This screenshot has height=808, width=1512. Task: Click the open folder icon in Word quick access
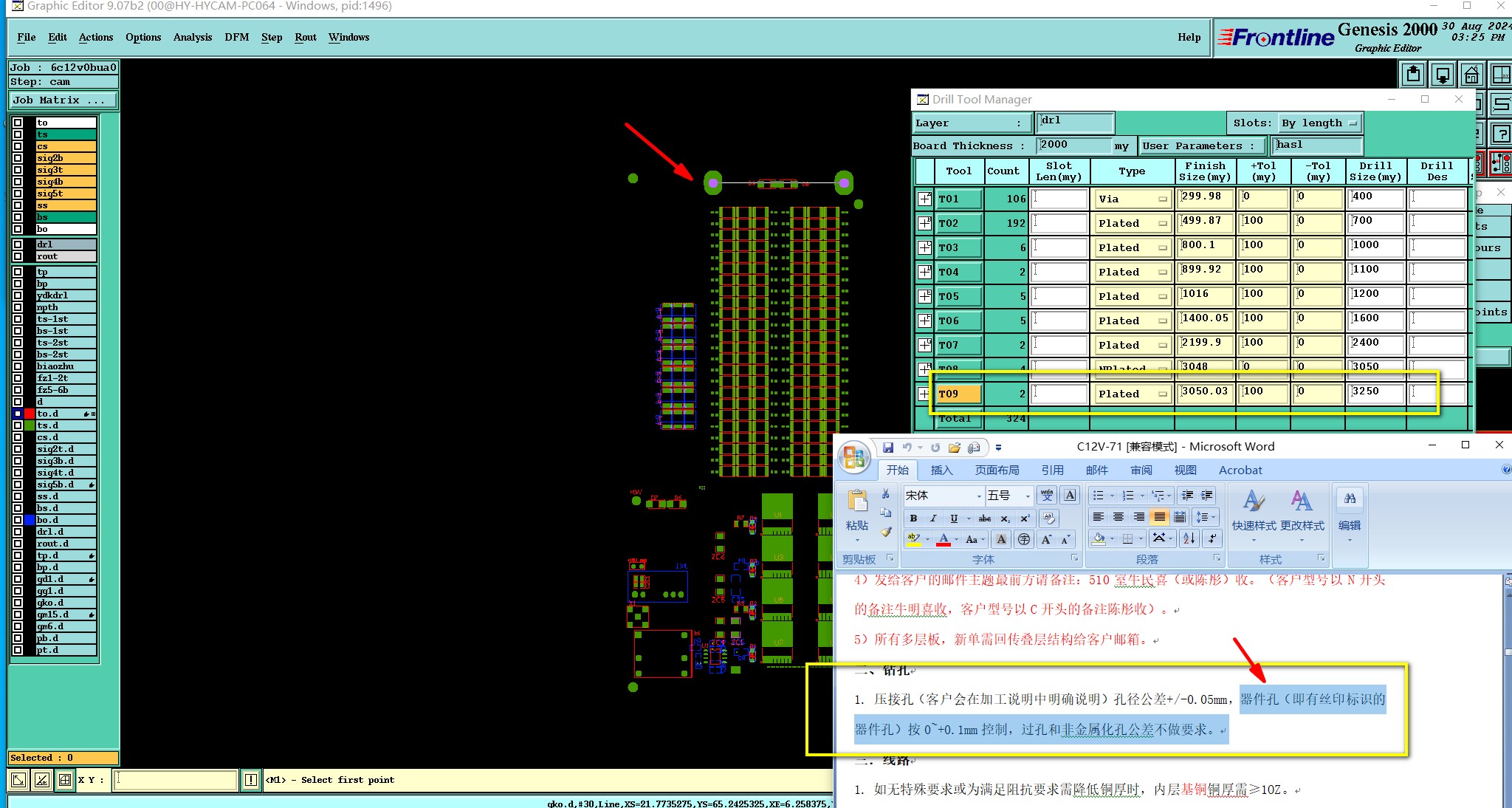[955, 448]
